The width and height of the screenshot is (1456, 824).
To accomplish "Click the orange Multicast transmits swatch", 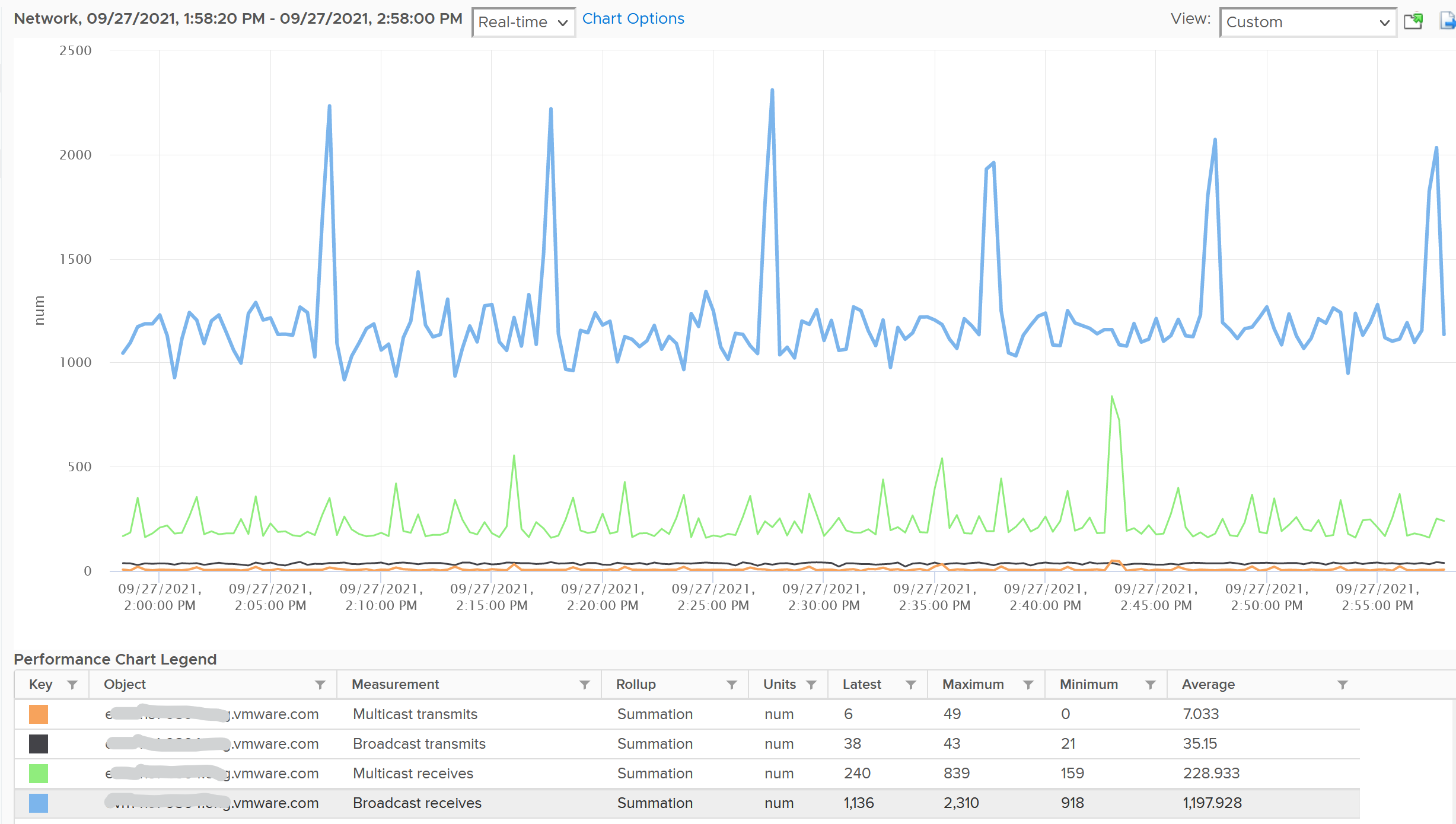I will click(39, 714).
